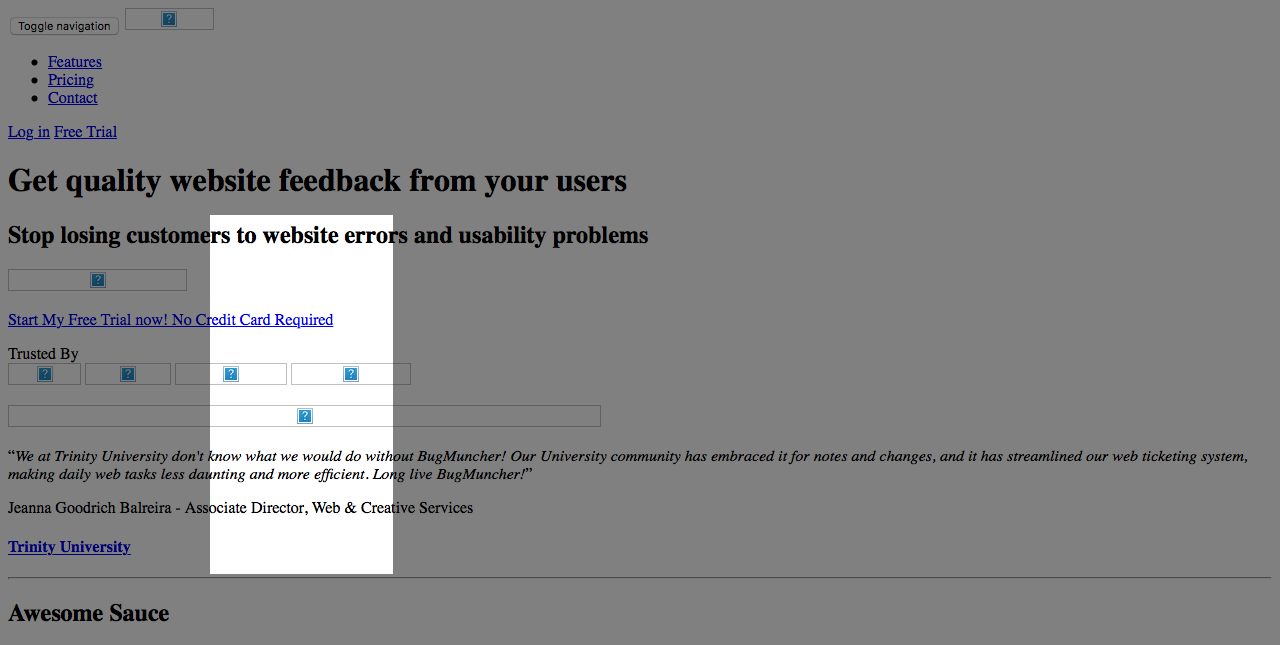Viewport: 1280px width, 645px height.
Task: Open the Features link
Action: click(75, 62)
